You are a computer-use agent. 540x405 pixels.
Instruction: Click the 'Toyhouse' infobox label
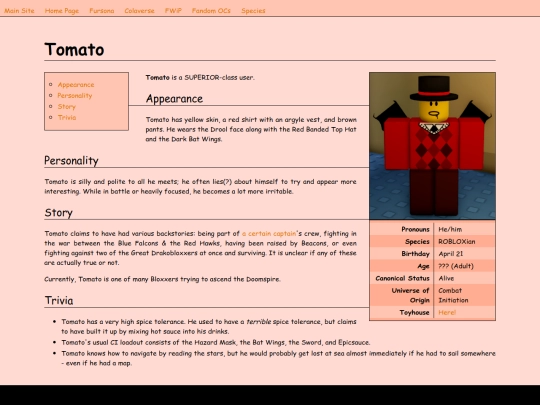[x=414, y=312]
